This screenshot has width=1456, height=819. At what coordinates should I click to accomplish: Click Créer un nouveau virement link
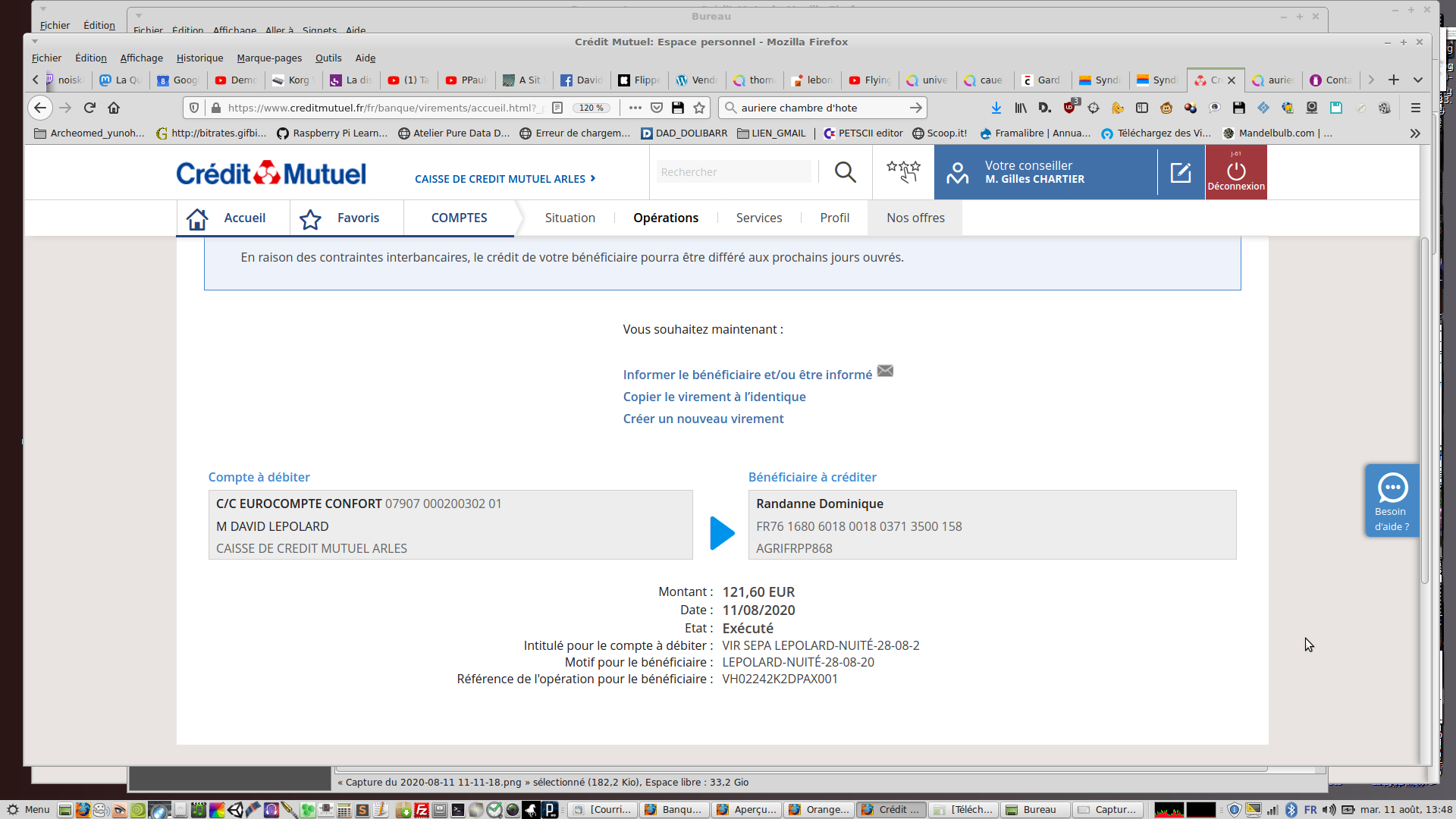[703, 419]
